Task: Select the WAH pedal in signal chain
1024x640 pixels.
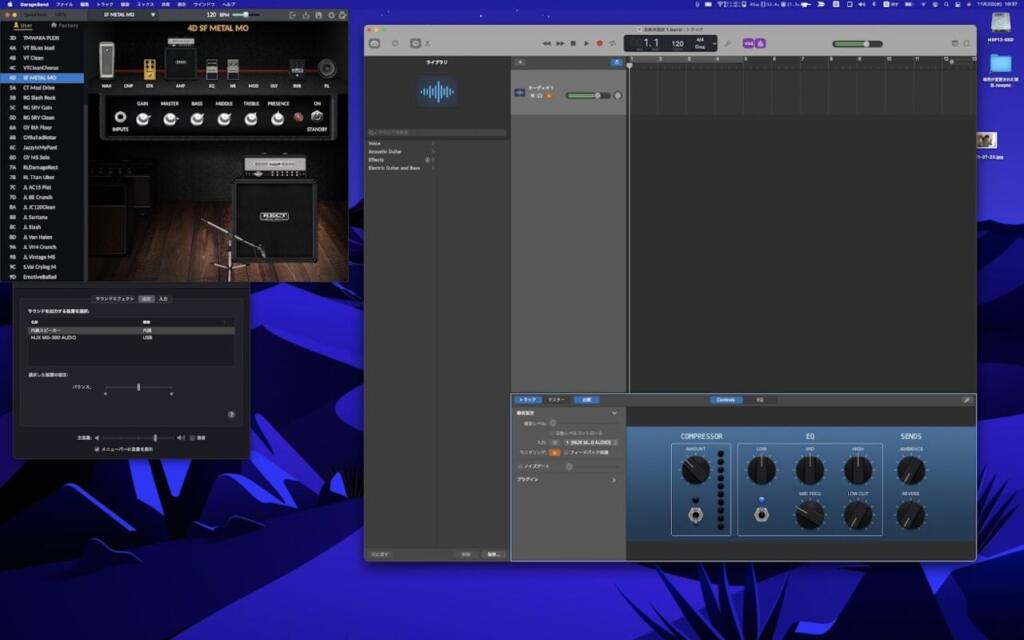Action: [x=106, y=60]
